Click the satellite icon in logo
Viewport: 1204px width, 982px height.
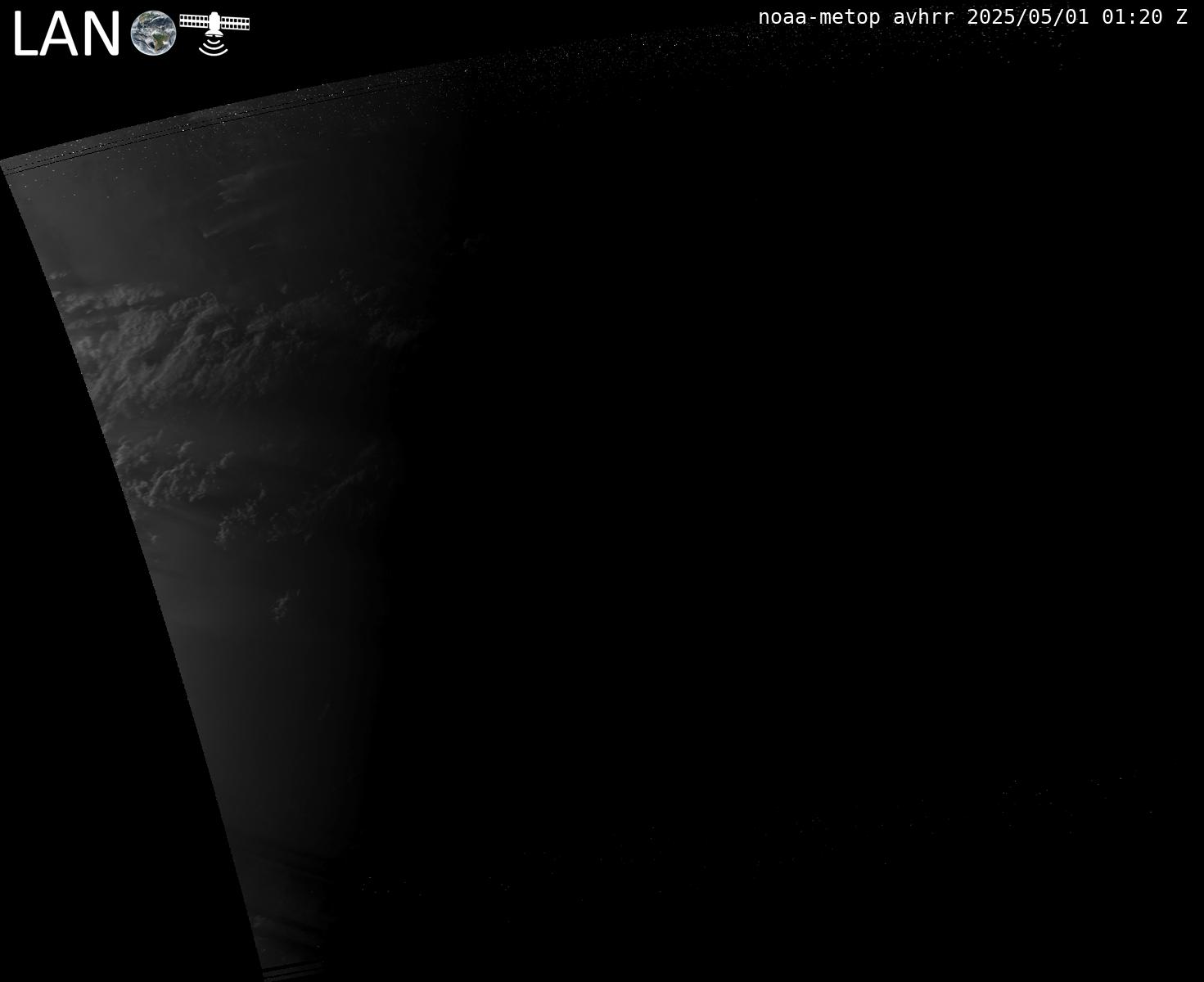pos(214,34)
